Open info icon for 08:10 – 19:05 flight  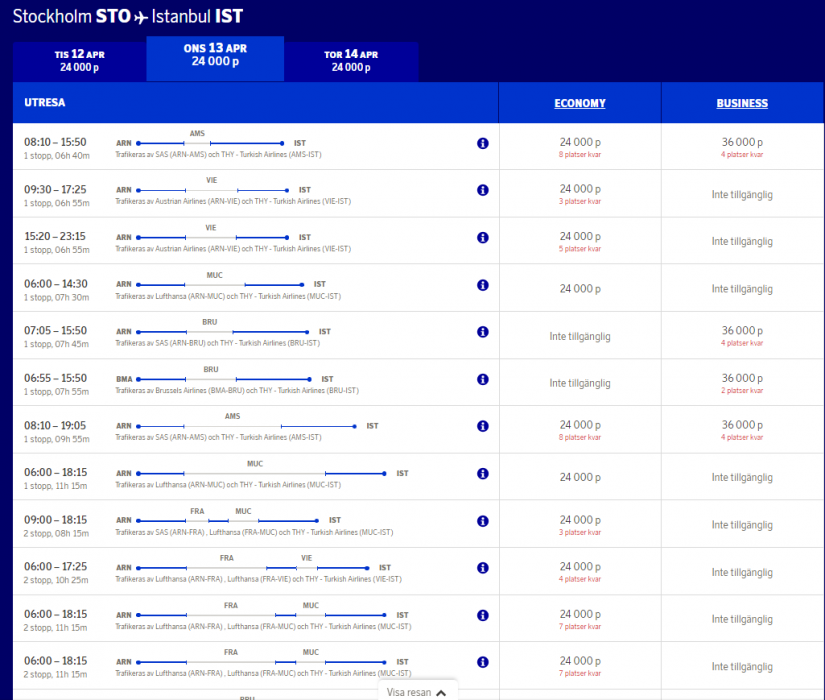tap(483, 426)
